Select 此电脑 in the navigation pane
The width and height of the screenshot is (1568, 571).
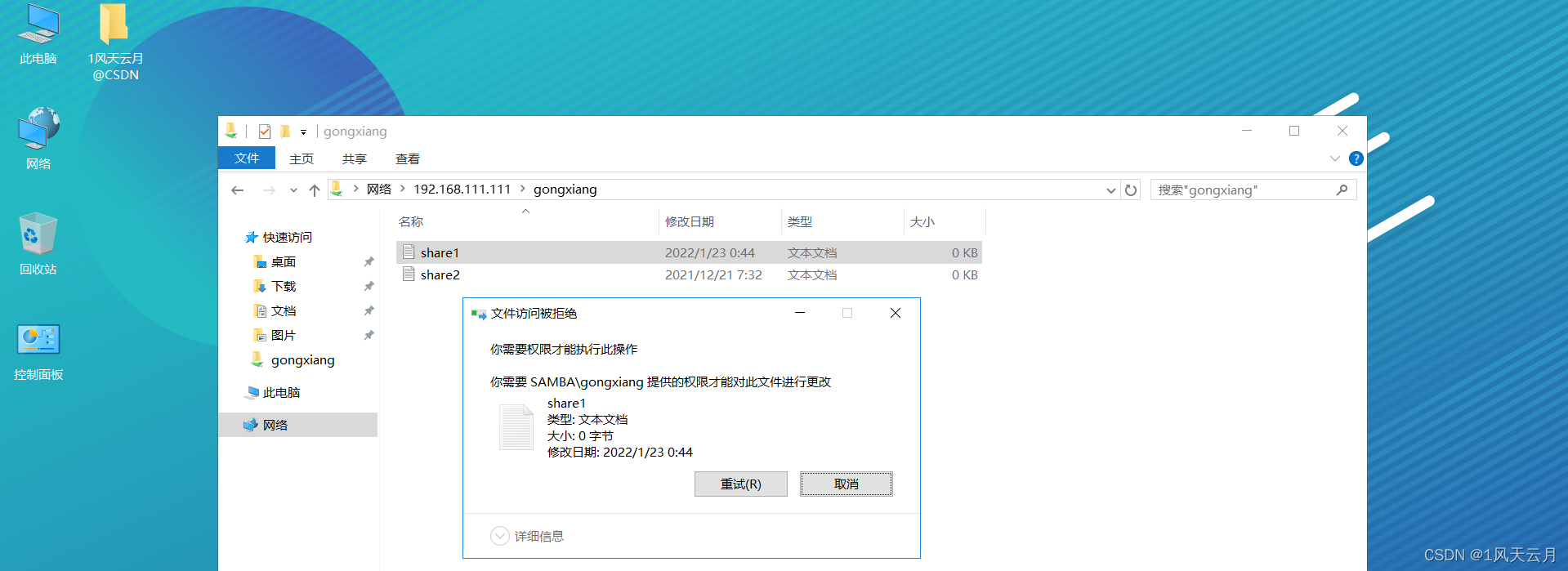273,393
